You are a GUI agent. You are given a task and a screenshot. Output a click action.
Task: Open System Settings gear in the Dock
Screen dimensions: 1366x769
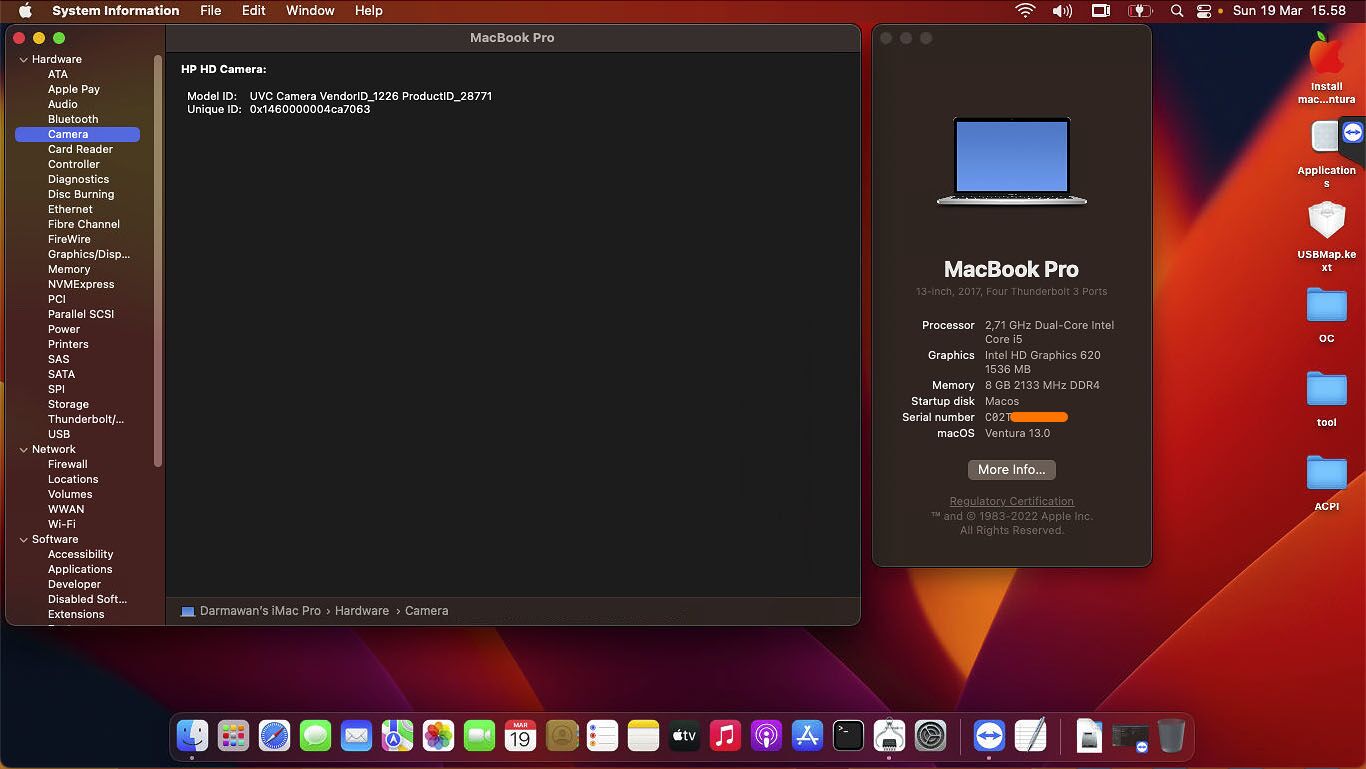pyautogui.click(x=930, y=736)
